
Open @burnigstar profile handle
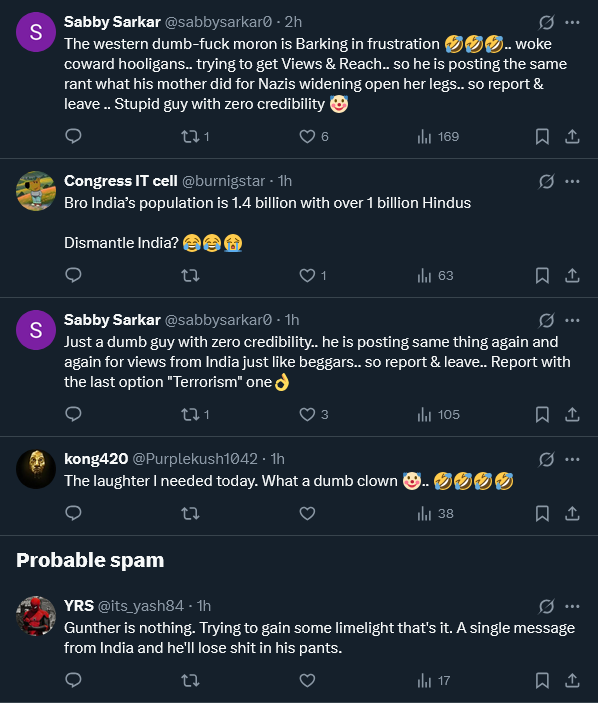223,181
